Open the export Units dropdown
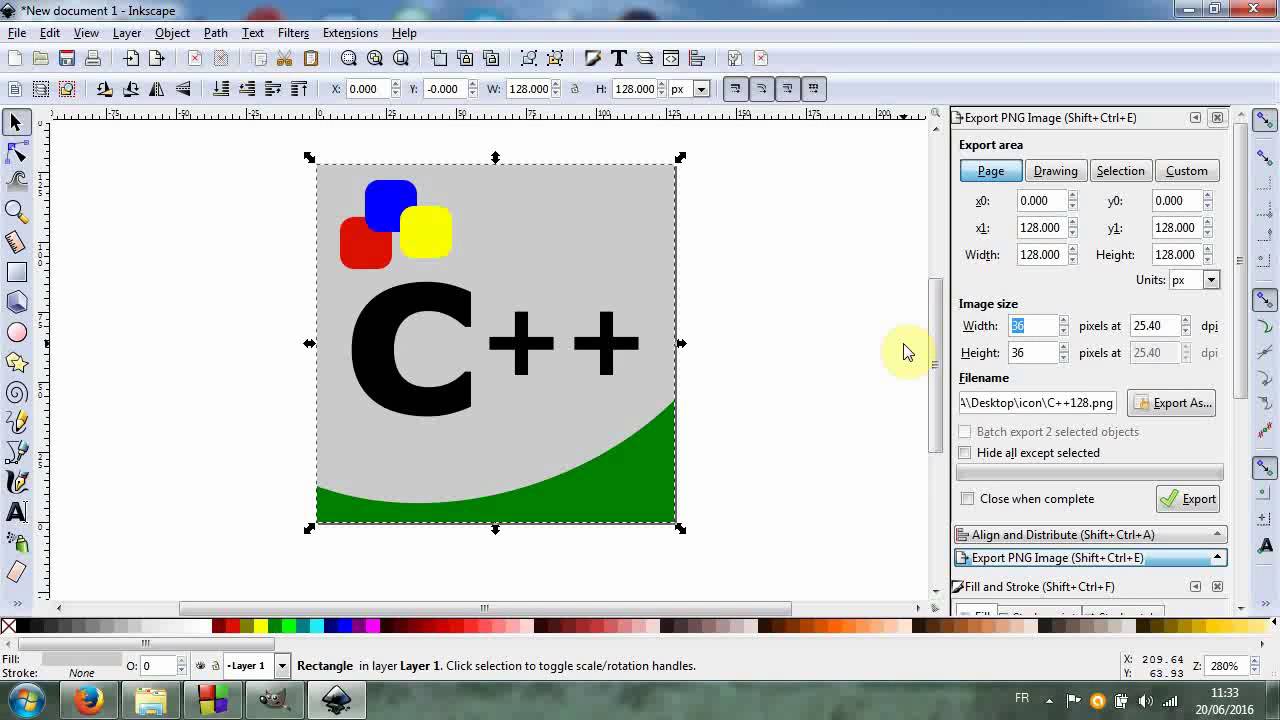The height and width of the screenshot is (720, 1280). click(x=1210, y=280)
